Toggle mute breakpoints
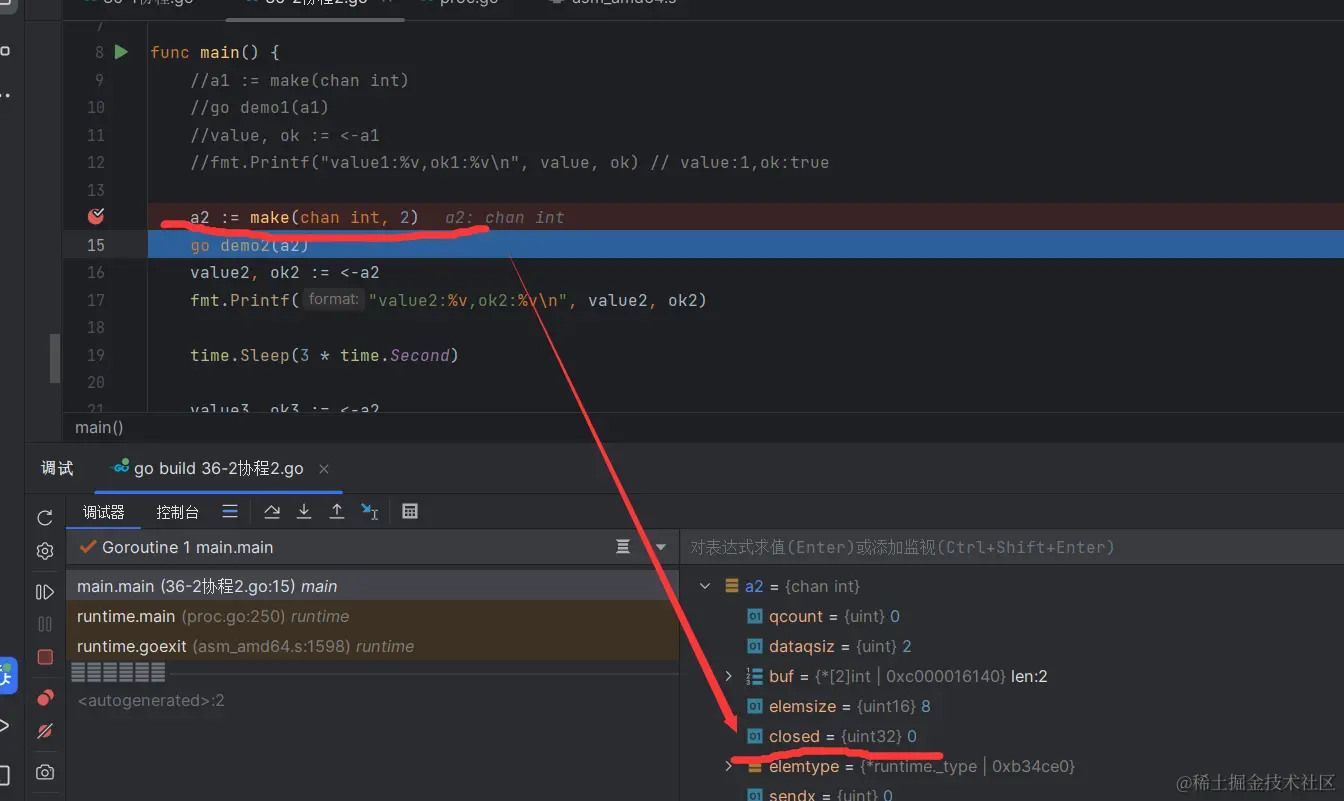 tap(45, 731)
